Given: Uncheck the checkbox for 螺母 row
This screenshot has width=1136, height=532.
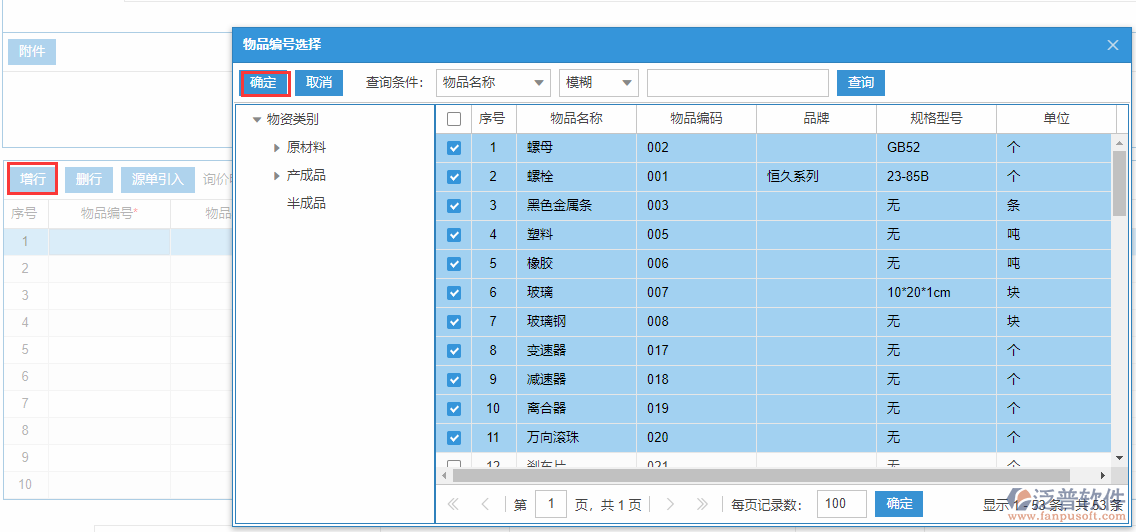Looking at the screenshot, I should (454, 148).
